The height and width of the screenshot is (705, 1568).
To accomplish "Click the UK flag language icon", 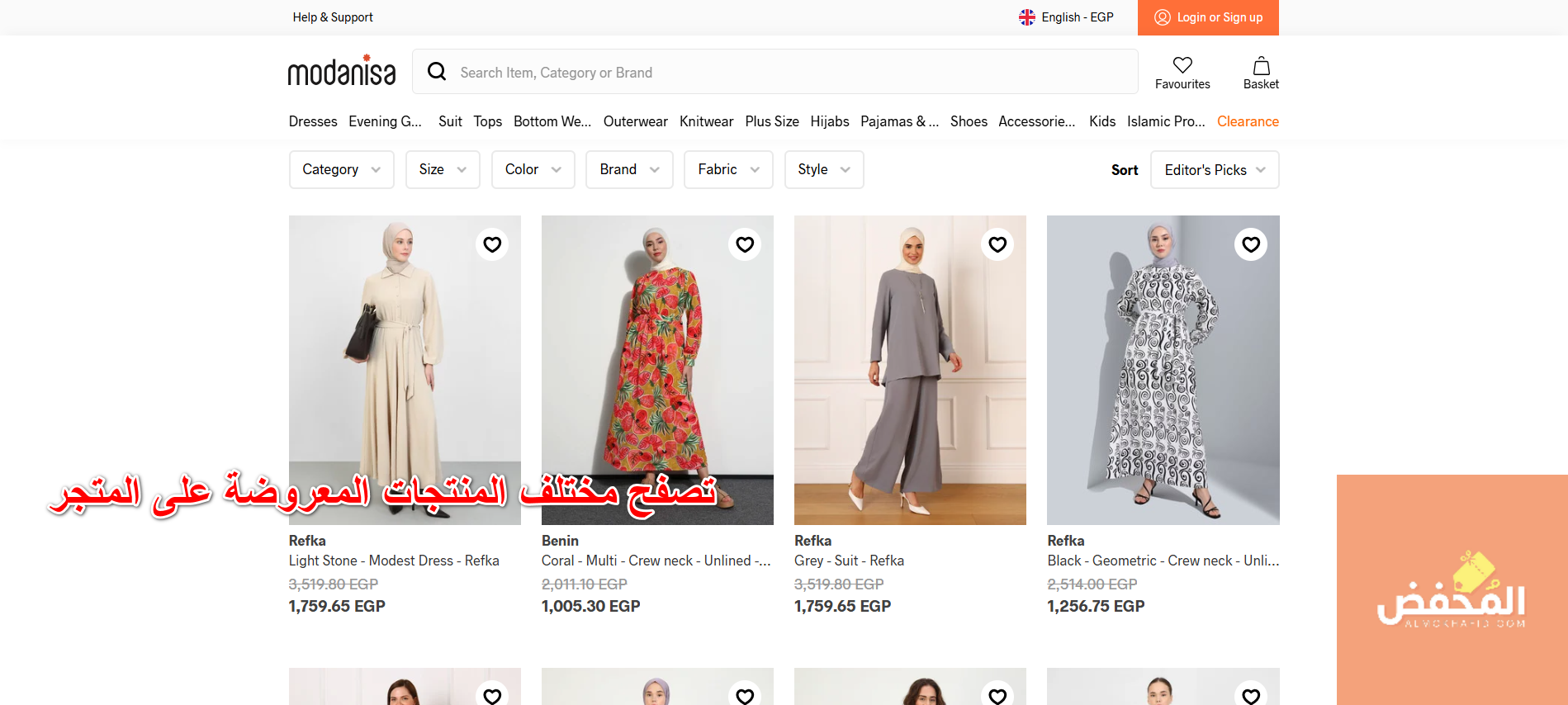I will (1026, 17).
